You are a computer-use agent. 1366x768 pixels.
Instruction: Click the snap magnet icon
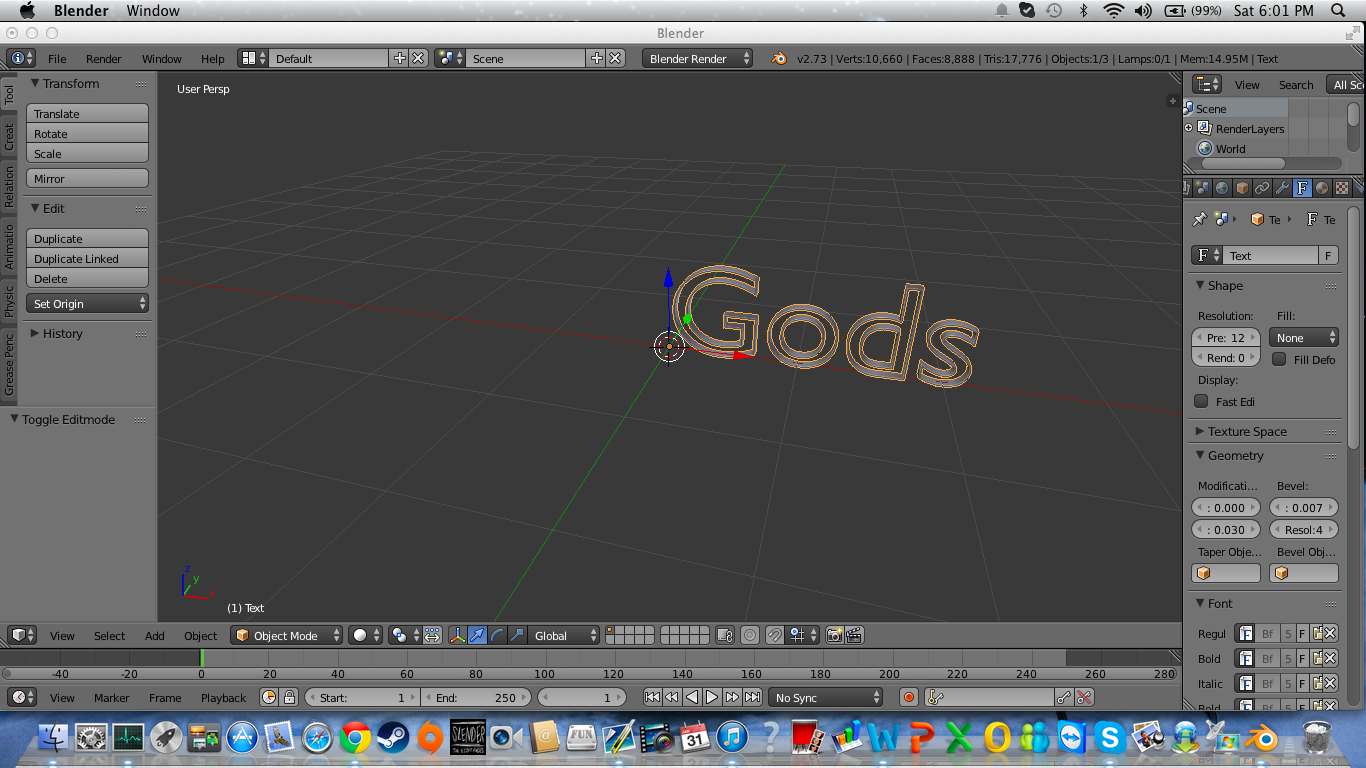click(x=775, y=635)
